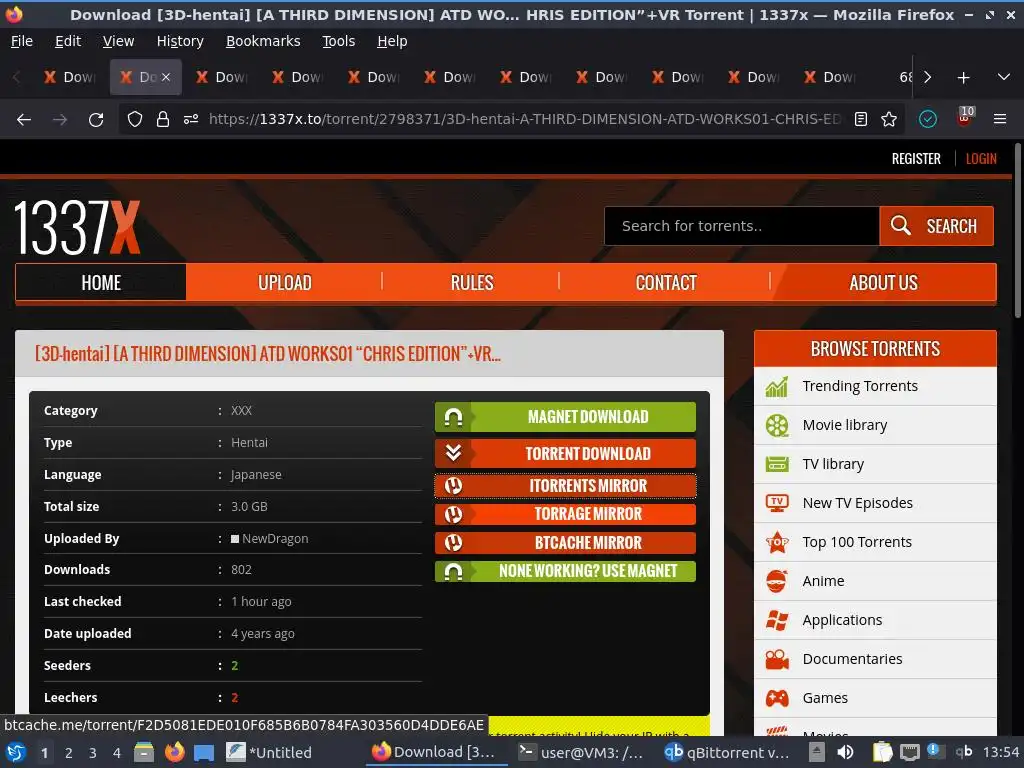This screenshot has width=1024, height=768.
Task: Click the TV library icon
Action: [777, 464]
